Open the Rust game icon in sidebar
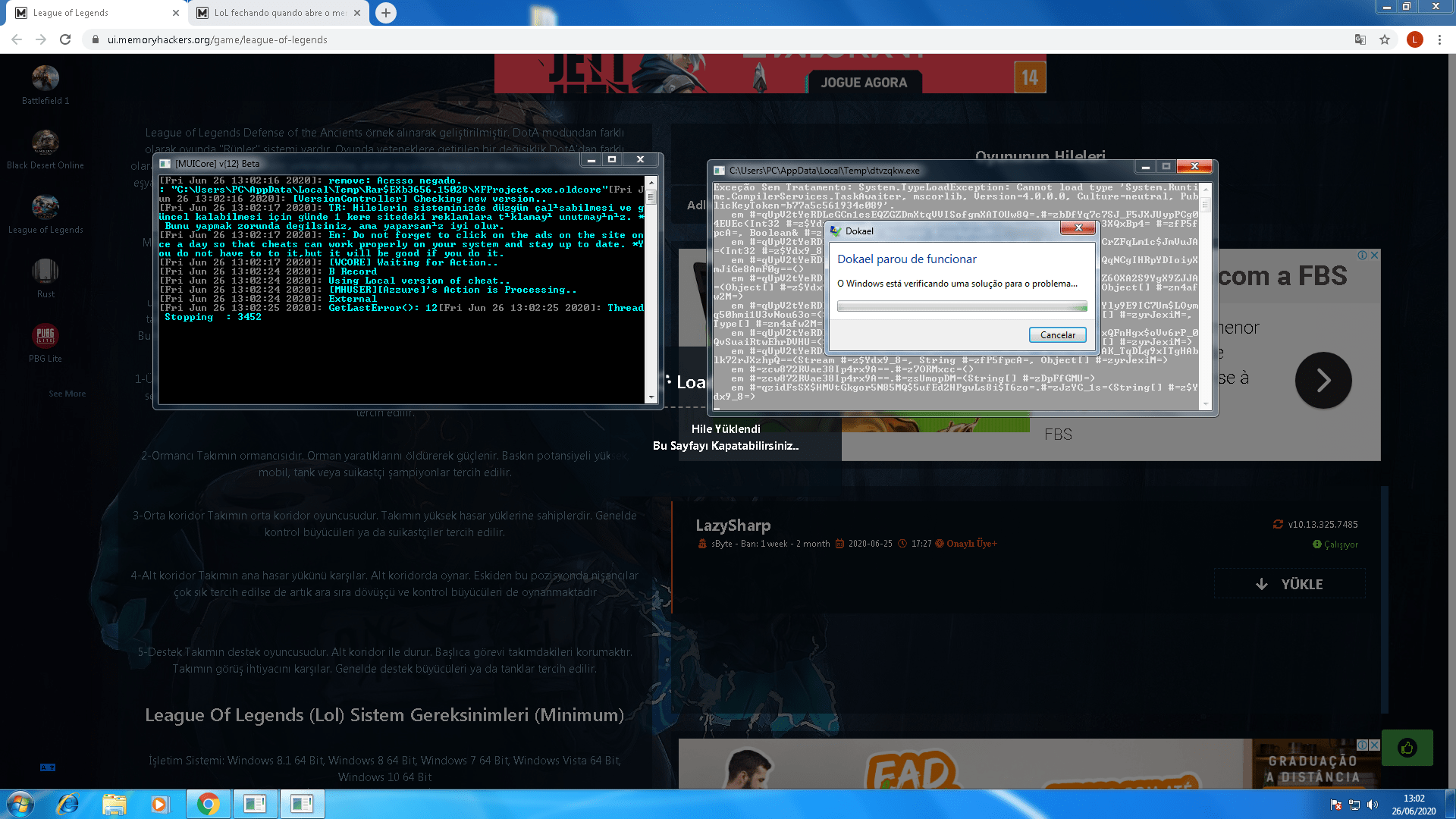 pyautogui.click(x=45, y=271)
